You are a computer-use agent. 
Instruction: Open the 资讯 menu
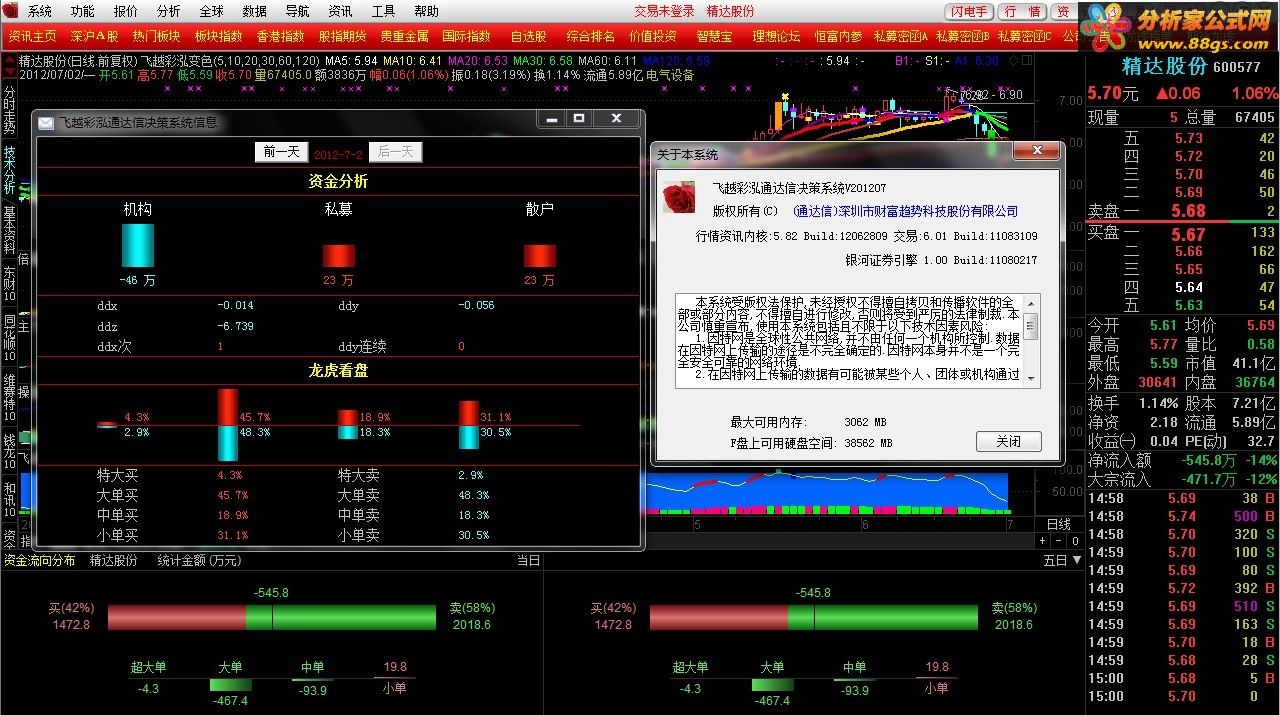(x=341, y=12)
